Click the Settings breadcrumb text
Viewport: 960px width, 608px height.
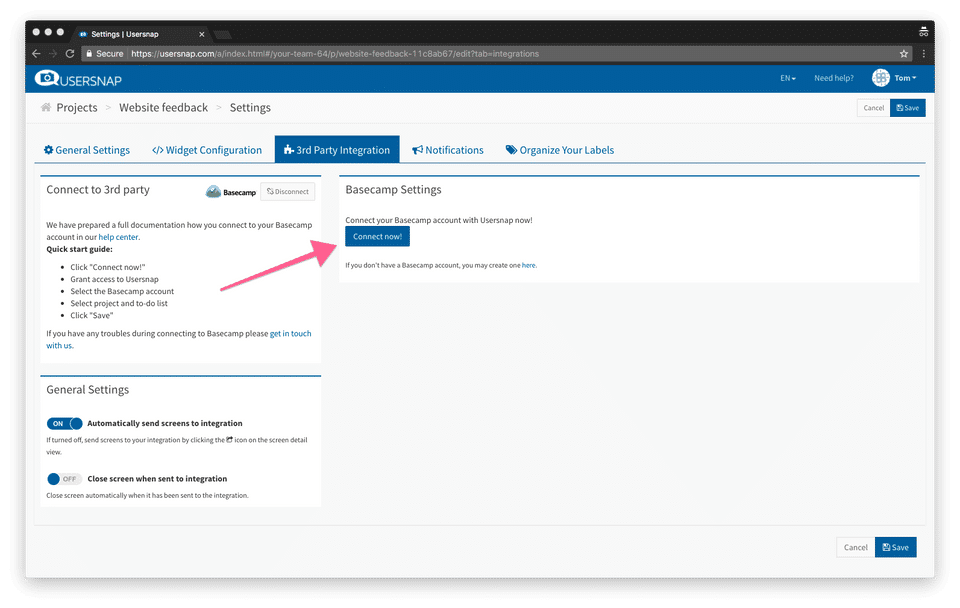pyautogui.click(x=250, y=108)
